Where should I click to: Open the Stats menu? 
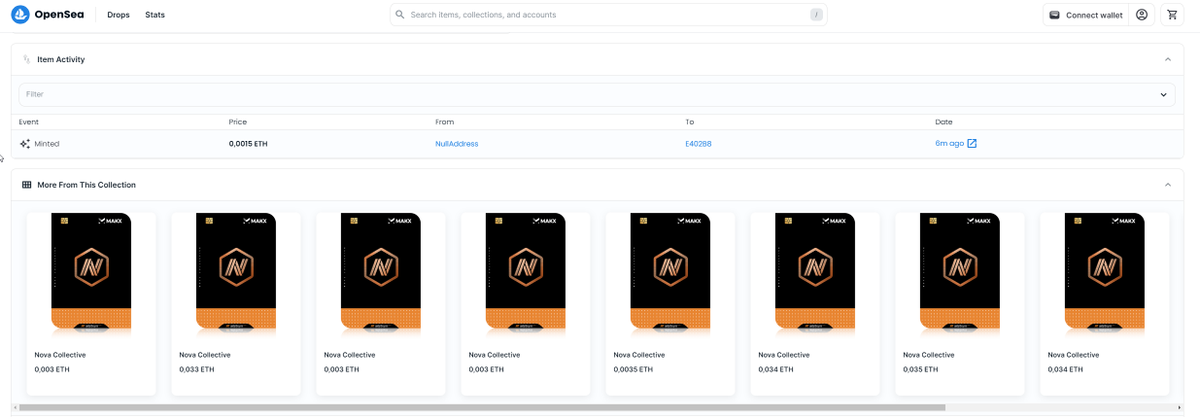(x=155, y=15)
